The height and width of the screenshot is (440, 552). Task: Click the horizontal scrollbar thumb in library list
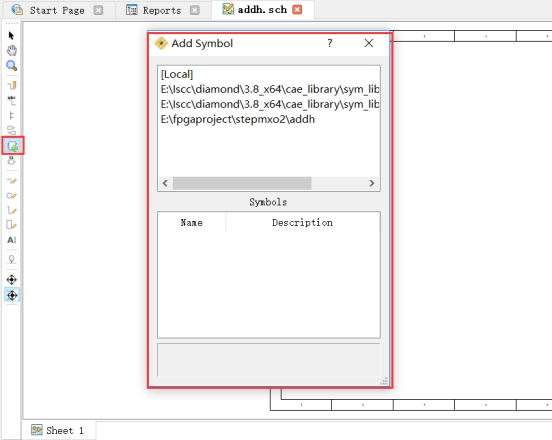click(x=242, y=183)
